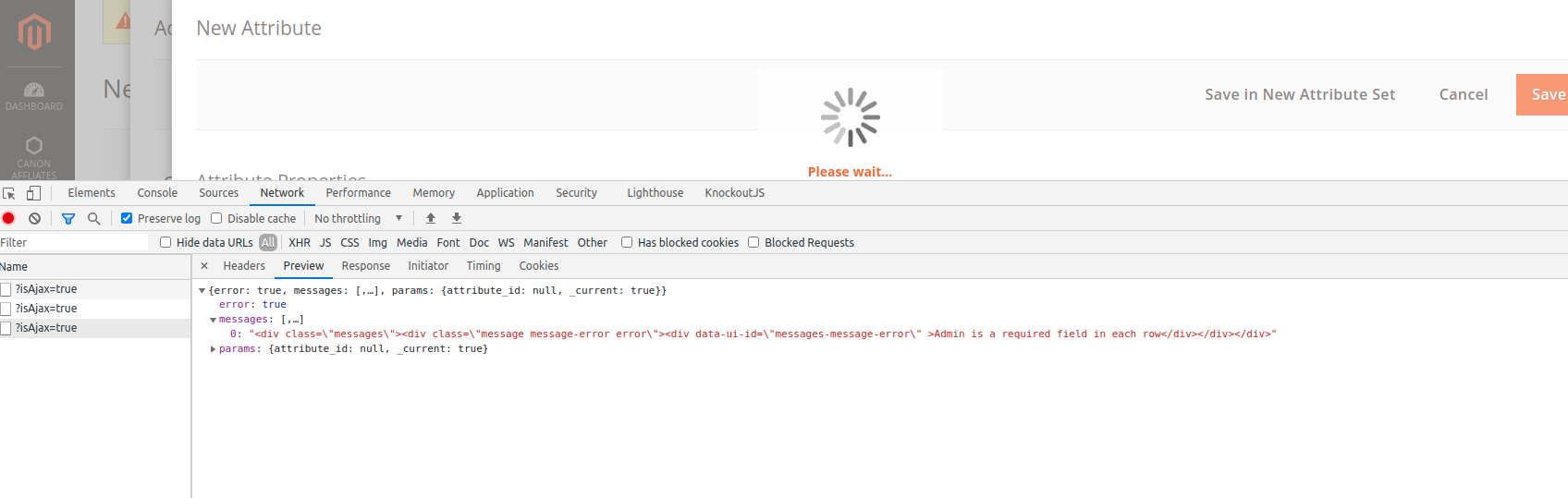Export HAR file icon
Image resolution: width=1568 pixels, height=498 pixels.
coord(457,219)
